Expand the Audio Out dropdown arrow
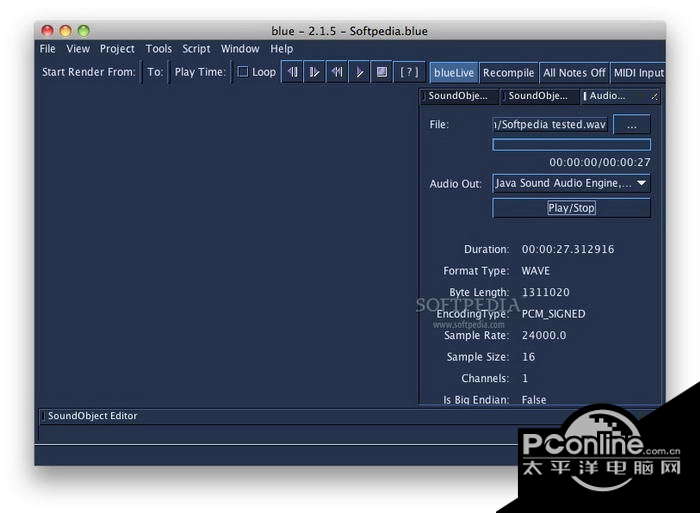The image size is (700, 513). [x=642, y=183]
